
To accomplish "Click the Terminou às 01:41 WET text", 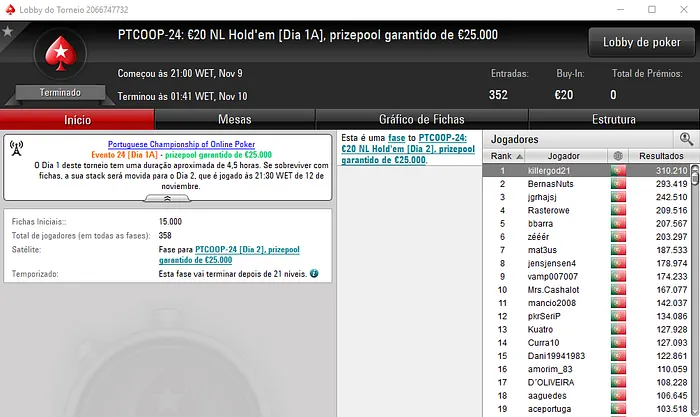I will [182, 96].
